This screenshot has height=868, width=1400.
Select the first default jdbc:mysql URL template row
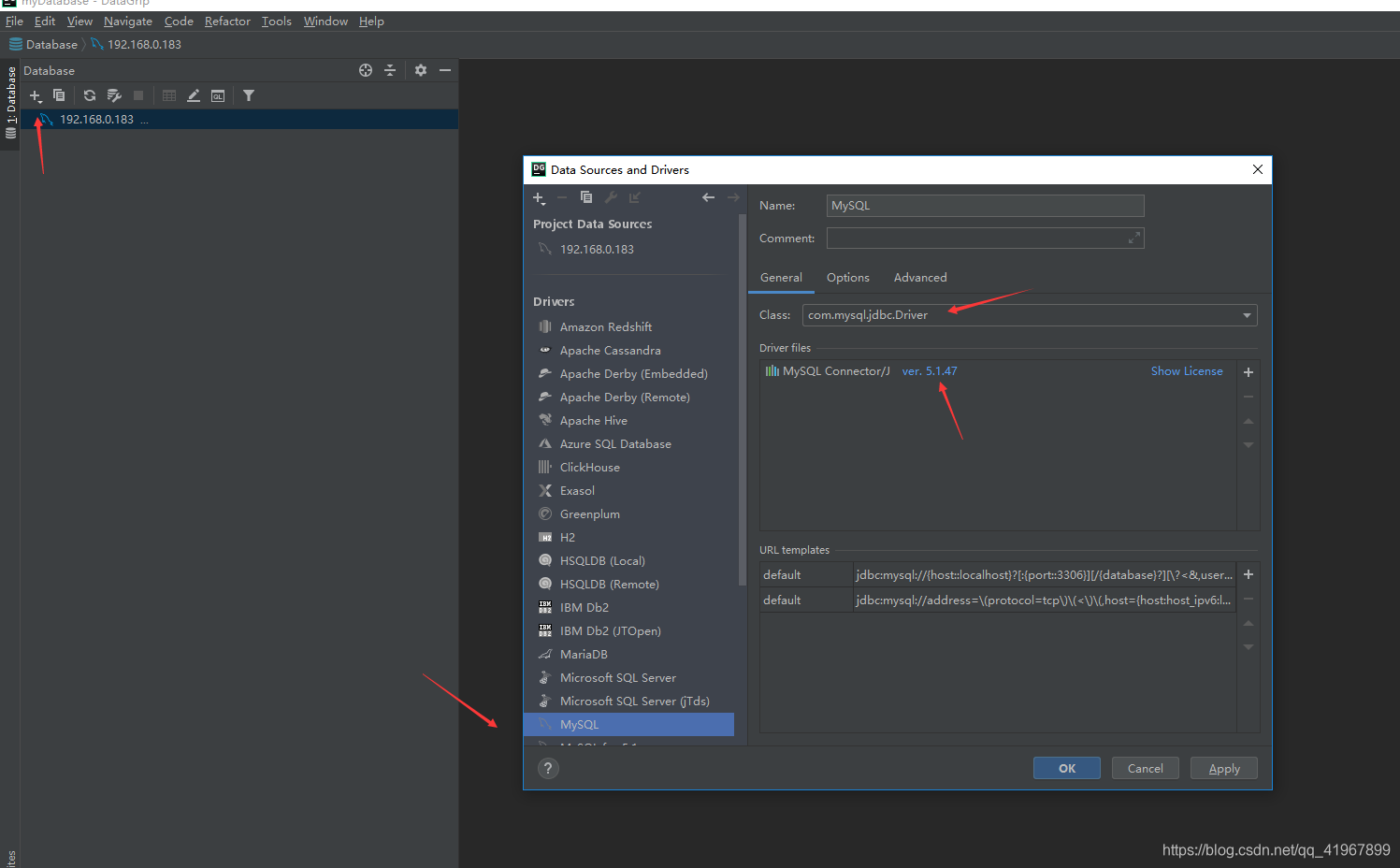pyautogui.click(x=998, y=575)
